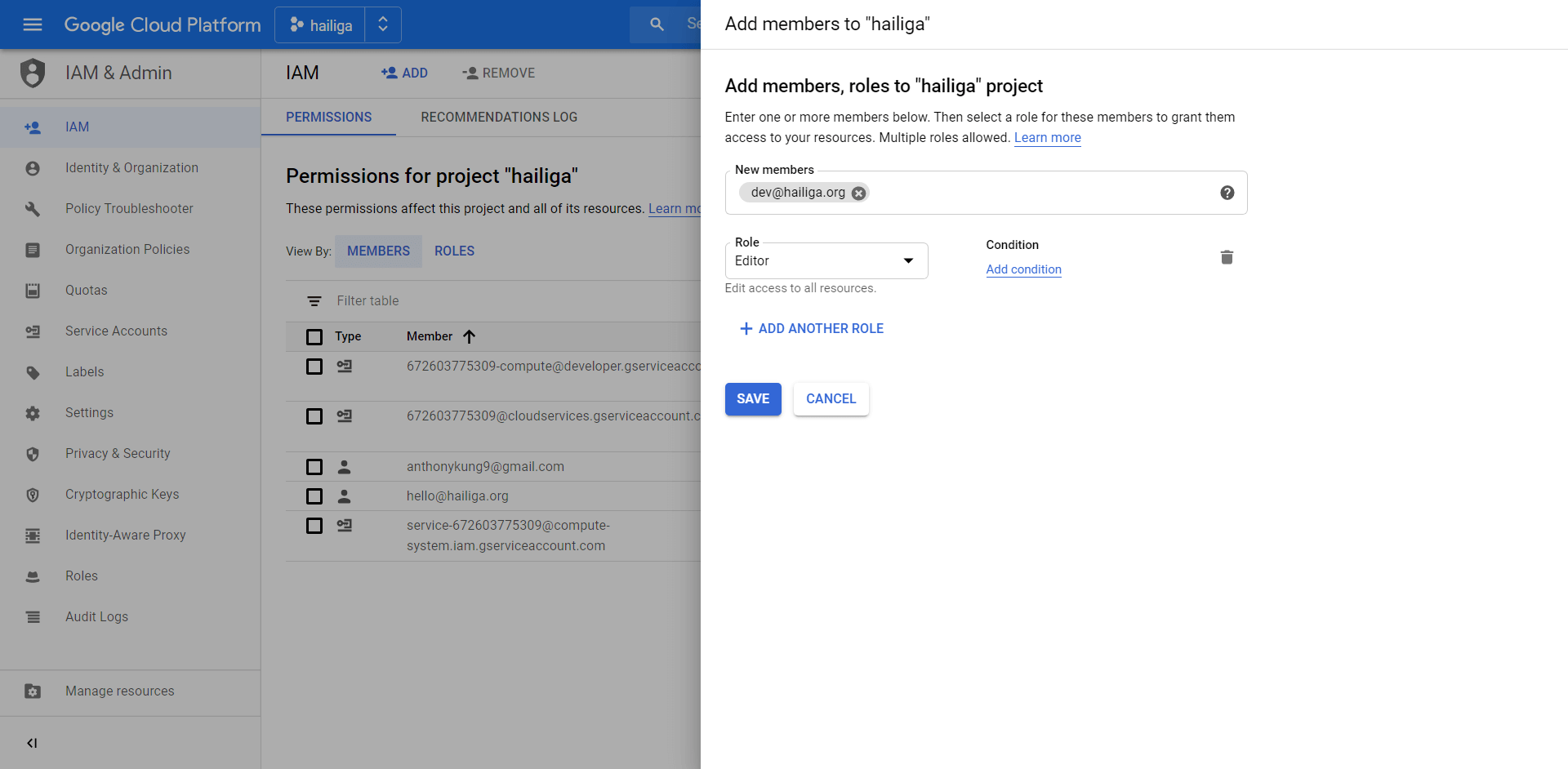Viewport: 1568px width, 769px height.
Task: Collapse the sidebar with arrow icon
Action: point(32,743)
